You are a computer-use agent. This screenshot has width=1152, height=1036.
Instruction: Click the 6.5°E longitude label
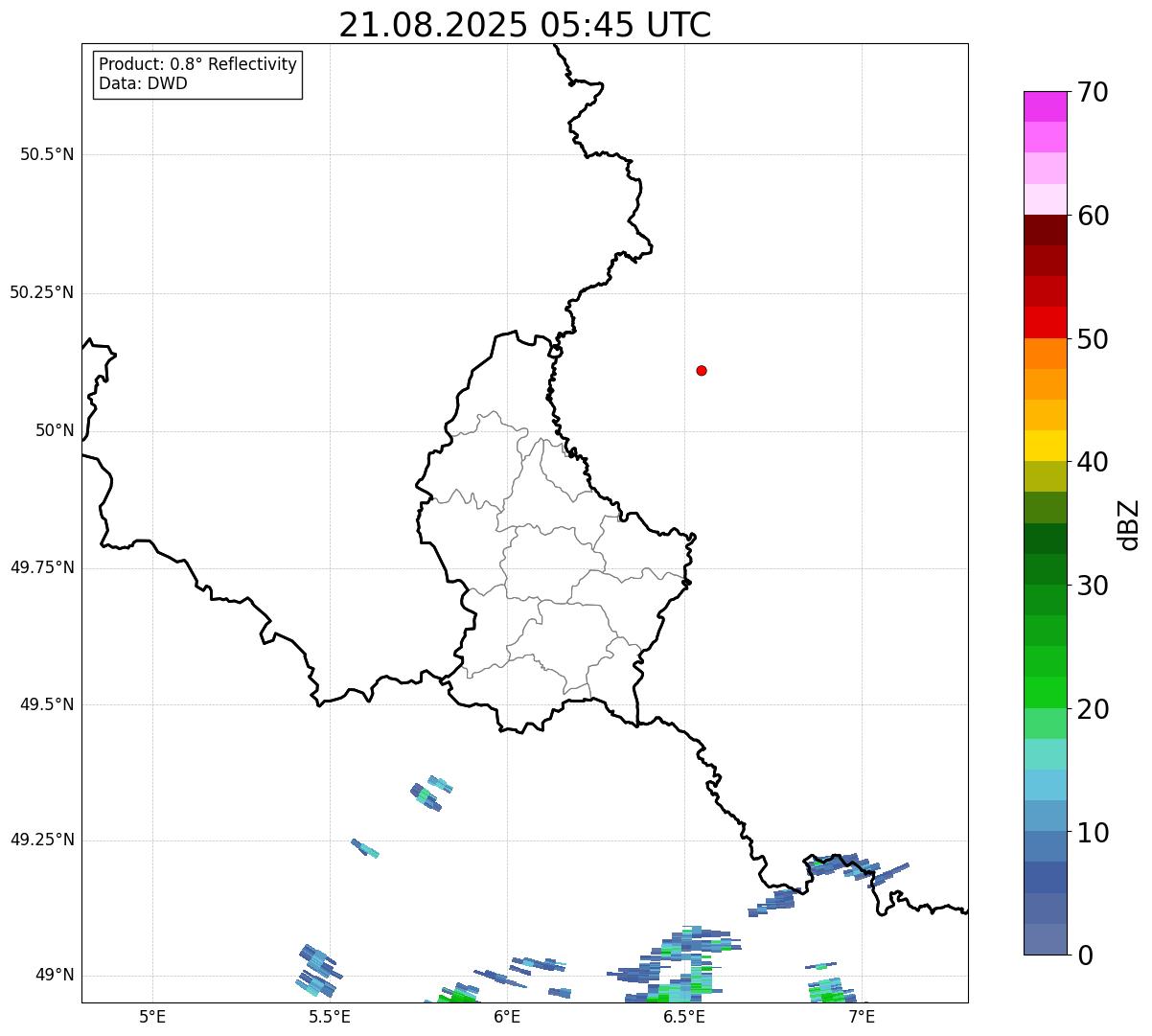(x=684, y=1017)
